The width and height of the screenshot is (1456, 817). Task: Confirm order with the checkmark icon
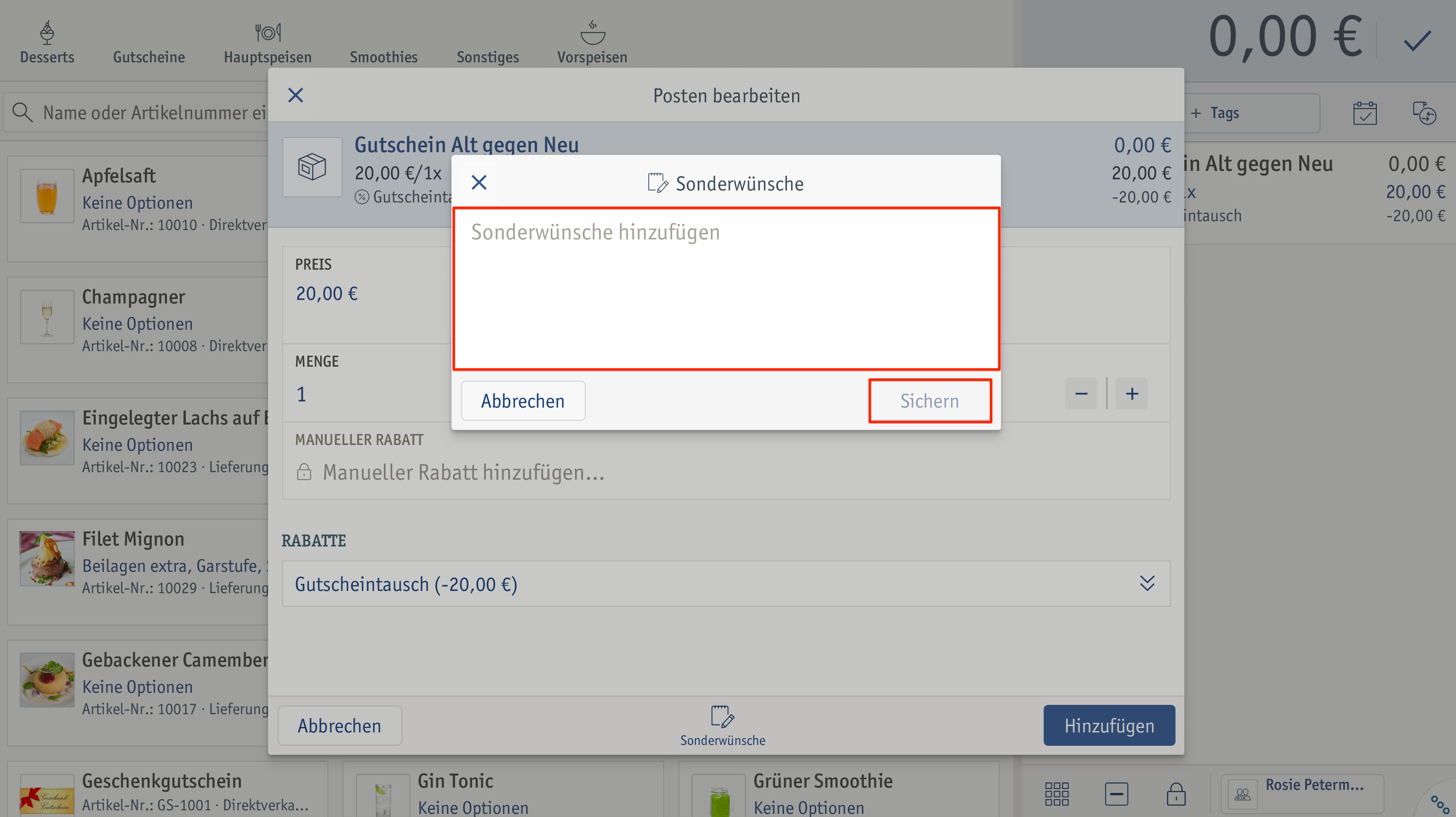click(x=1417, y=40)
